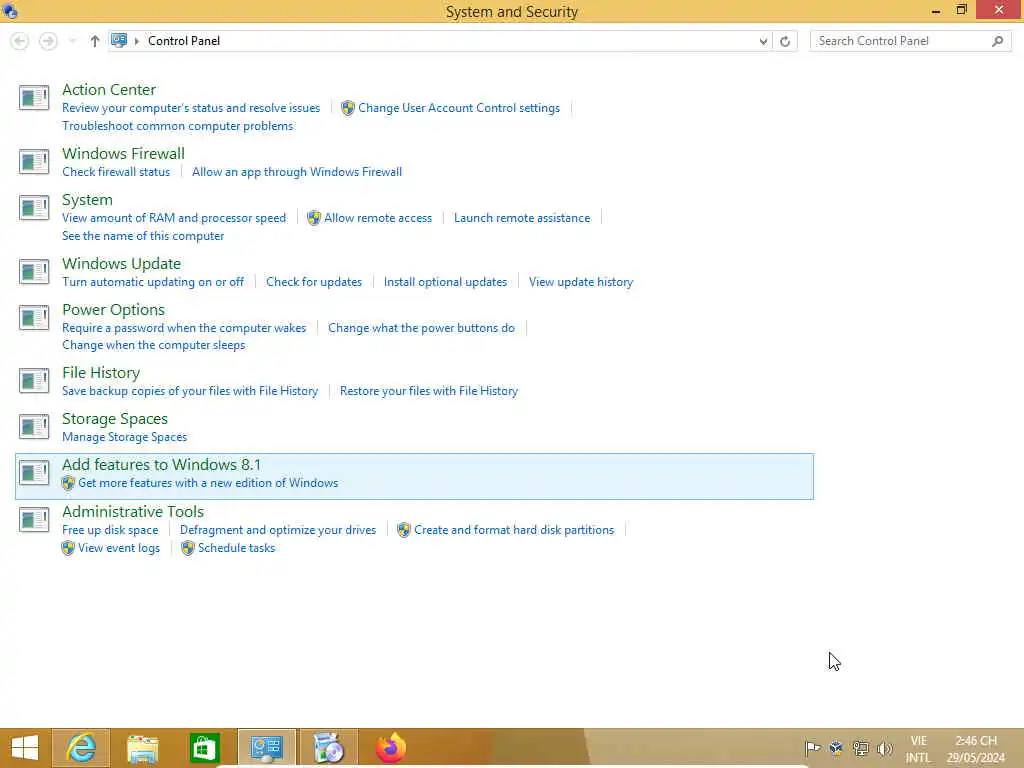Click View amount of RAM and processor speed
Screen dimensions: 1024x768
click(174, 218)
